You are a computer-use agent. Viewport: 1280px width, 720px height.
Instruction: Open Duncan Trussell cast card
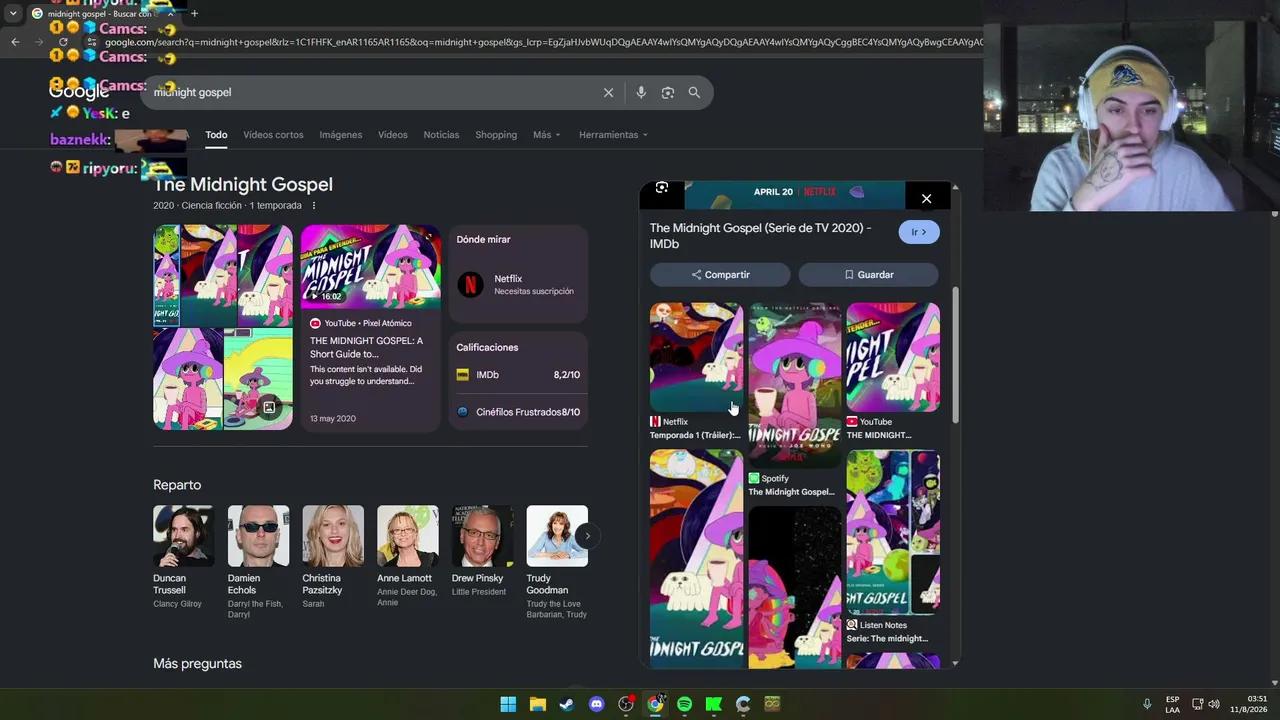pos(183,557)
